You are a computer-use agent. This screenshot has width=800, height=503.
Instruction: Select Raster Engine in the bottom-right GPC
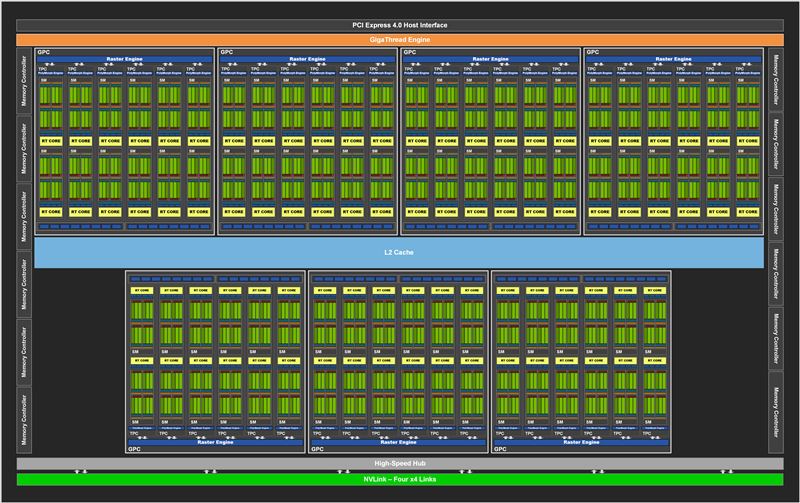point(582,442)
